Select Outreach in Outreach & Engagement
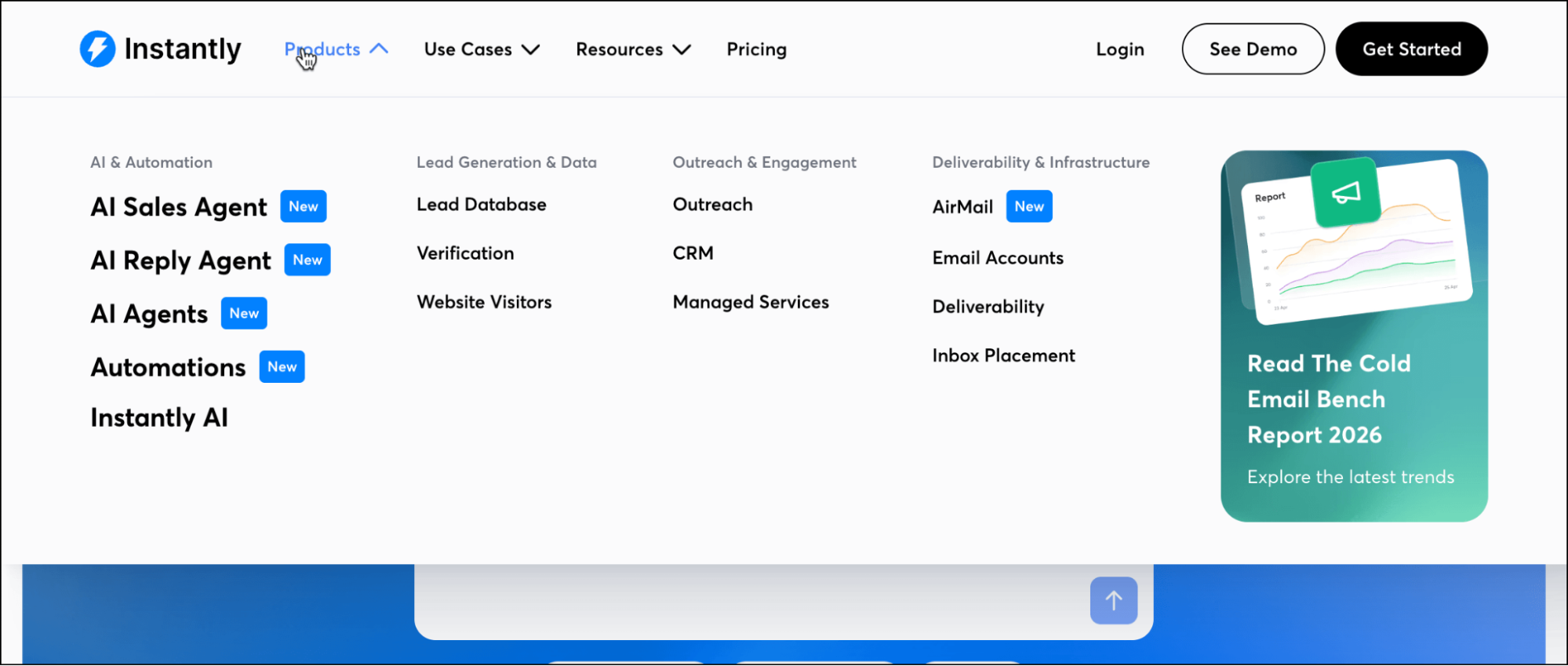The width and height of the screenshot is (1568, 666). tap(712, 205)
